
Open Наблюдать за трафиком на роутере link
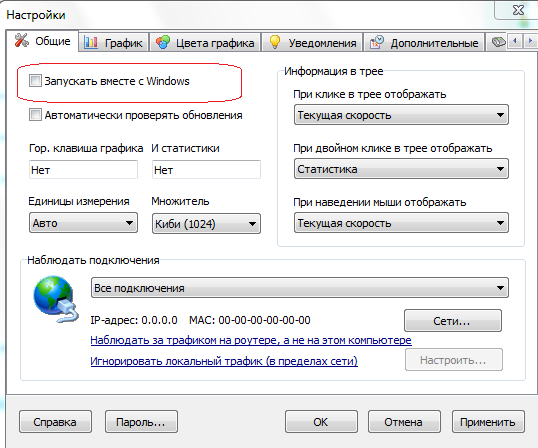click(x=251, y=340)
